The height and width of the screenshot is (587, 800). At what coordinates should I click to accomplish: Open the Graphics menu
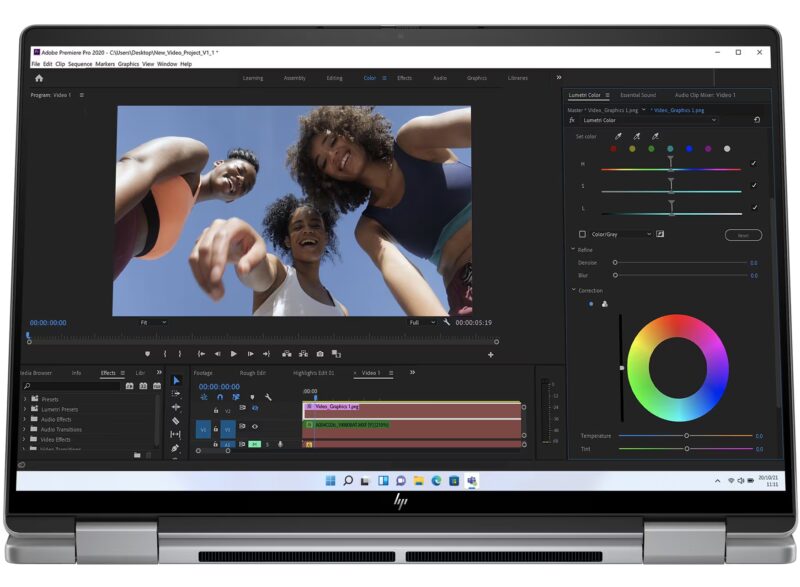coord(128,64)
